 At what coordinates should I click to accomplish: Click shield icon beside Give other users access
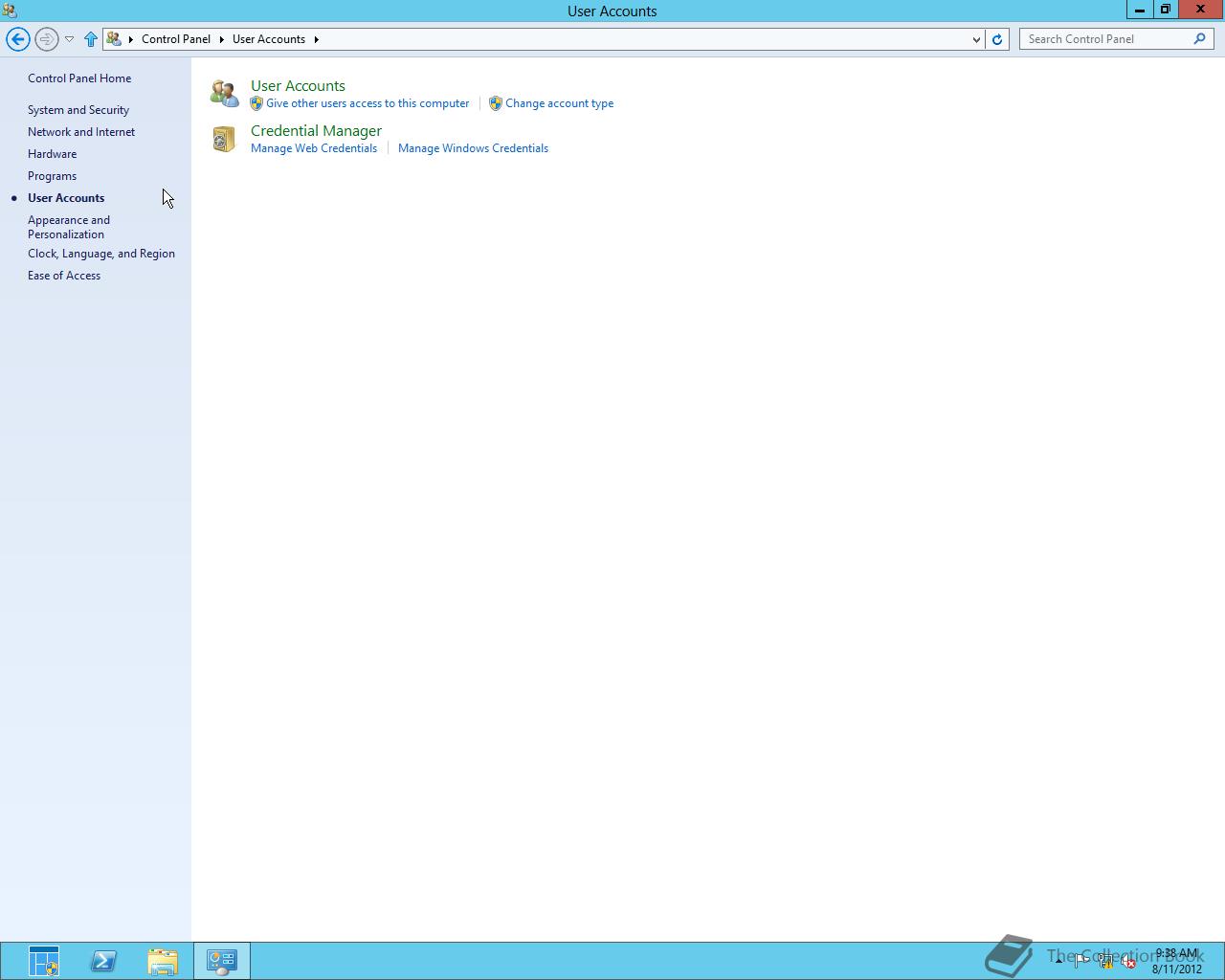(x=256, y=103)
